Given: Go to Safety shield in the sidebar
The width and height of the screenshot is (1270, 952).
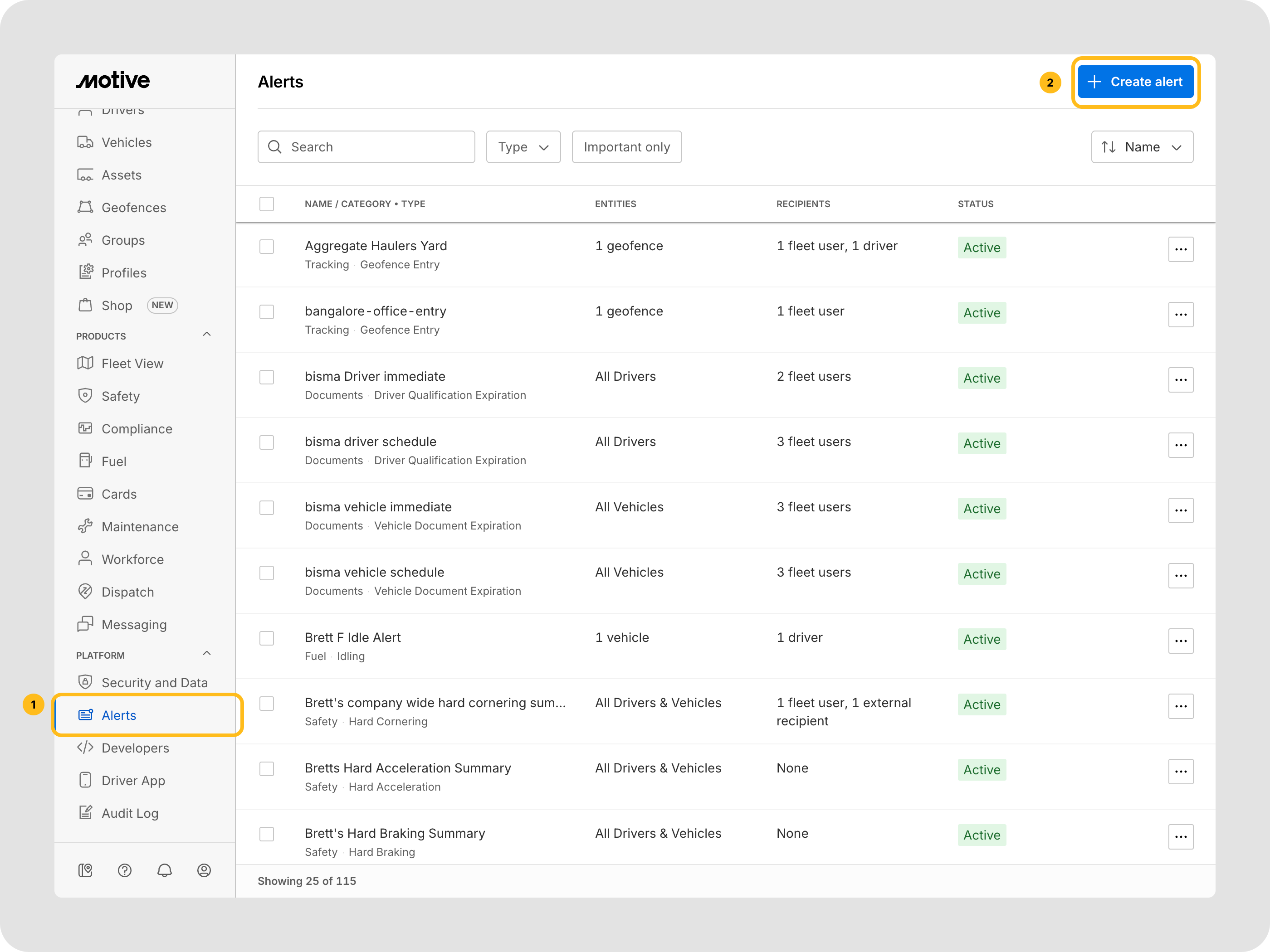Looking at the screenshot, I should point(120,397).
